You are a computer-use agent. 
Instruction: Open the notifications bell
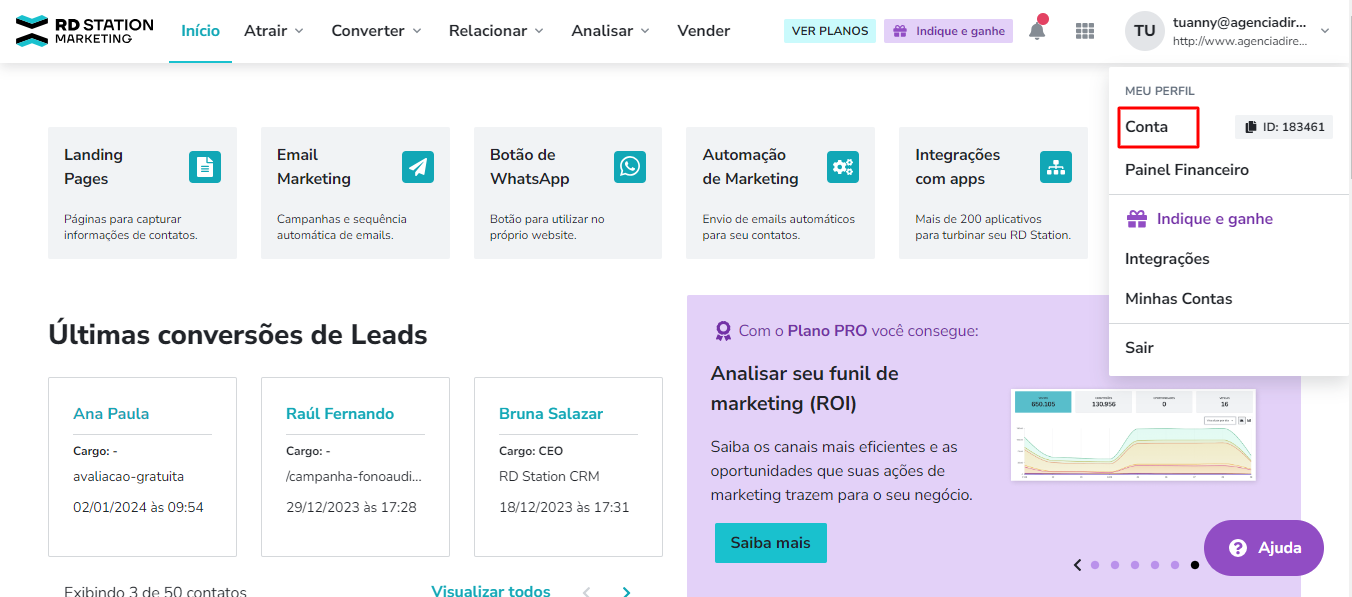click(x=1037, y=30)
